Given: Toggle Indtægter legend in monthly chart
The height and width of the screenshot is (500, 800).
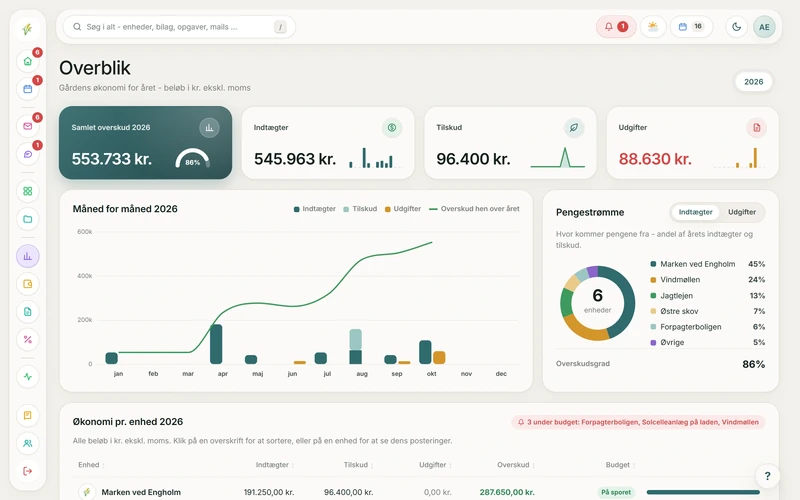Looking at the screenshot, I should click(x=315, y=209).
